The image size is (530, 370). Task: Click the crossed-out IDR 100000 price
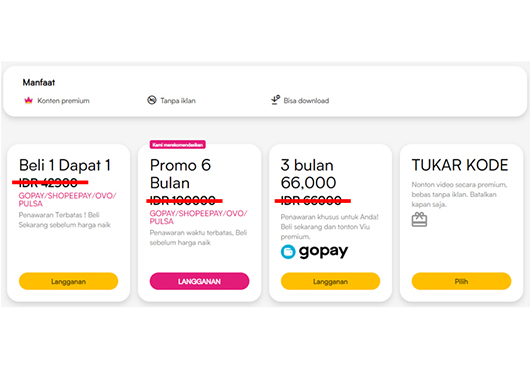[x=184, y=201]
